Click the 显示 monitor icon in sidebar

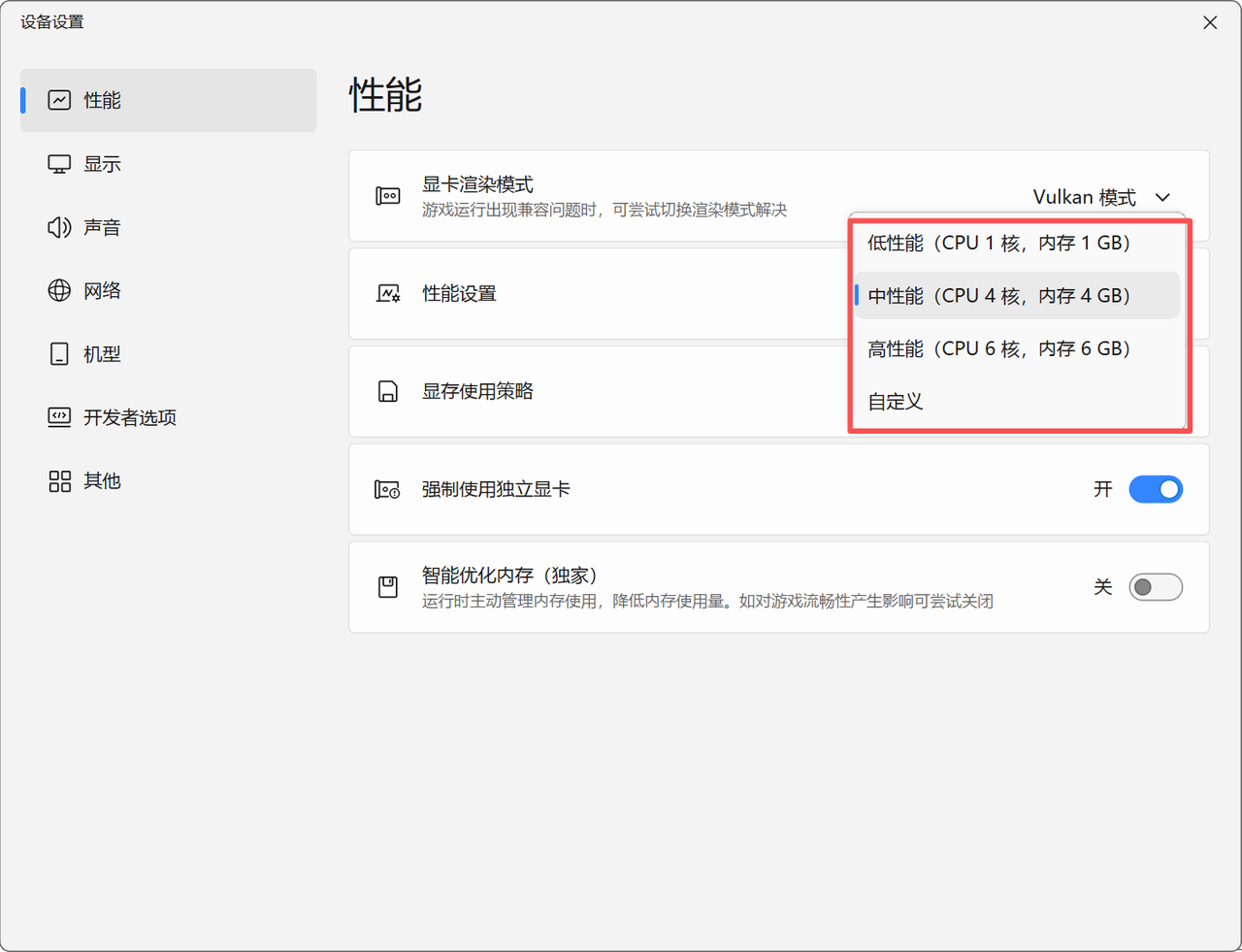pyautogui.click(x=59, y=164)
